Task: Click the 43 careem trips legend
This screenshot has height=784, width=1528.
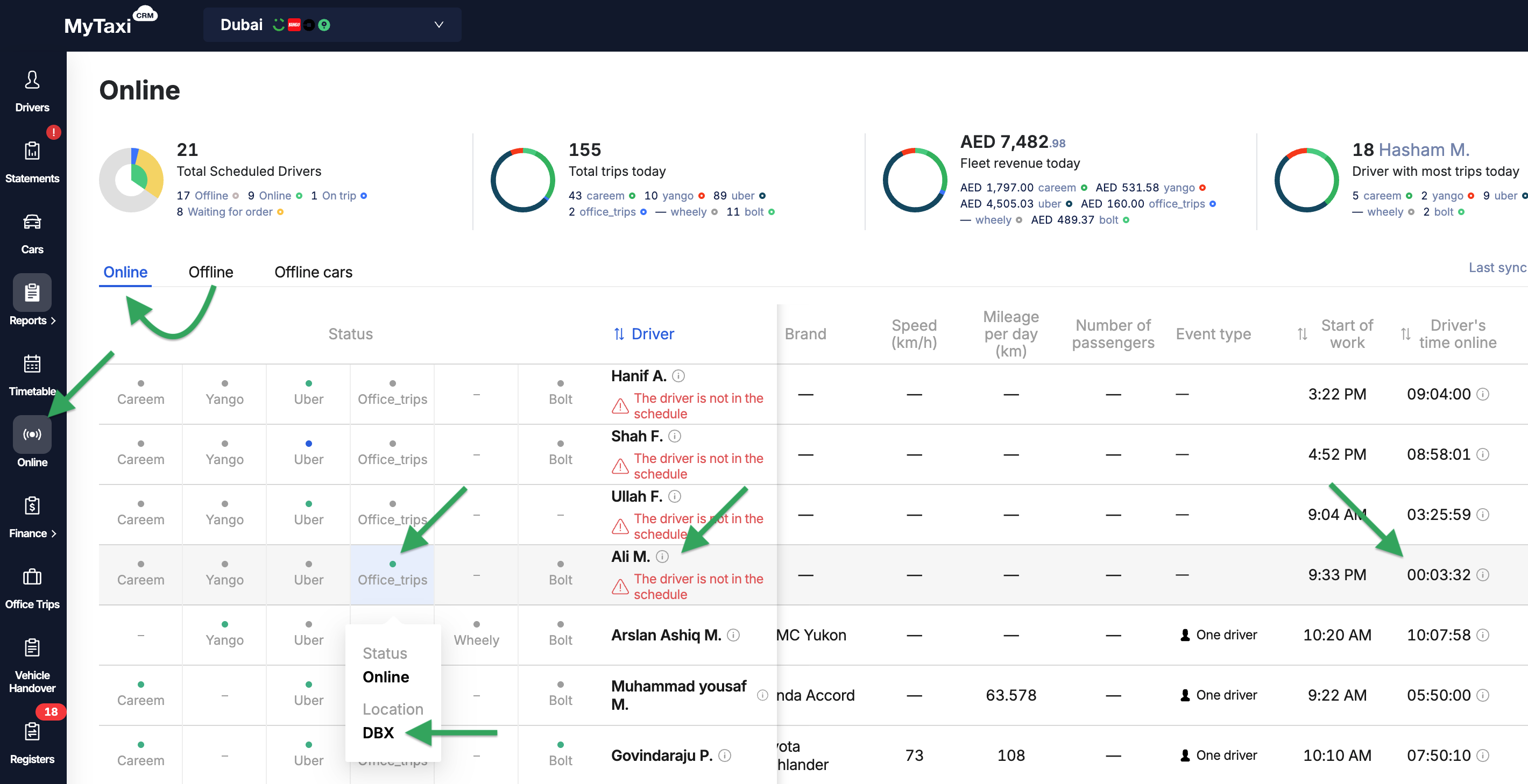Action: click(602, 196)
